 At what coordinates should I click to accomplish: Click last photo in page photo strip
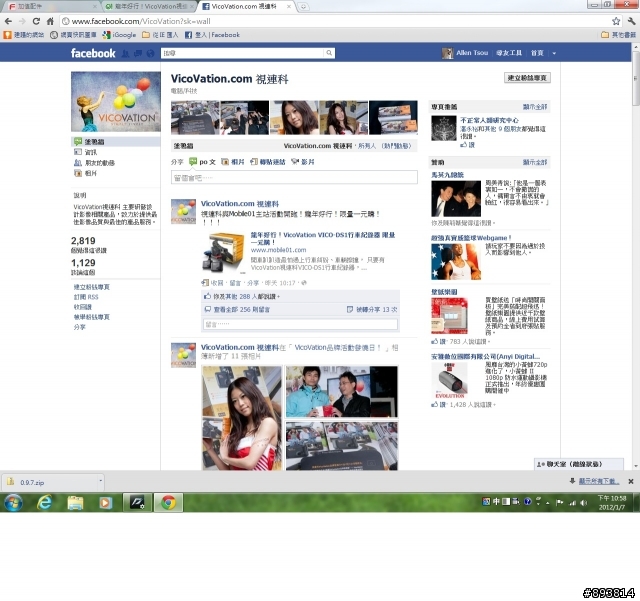393,118
